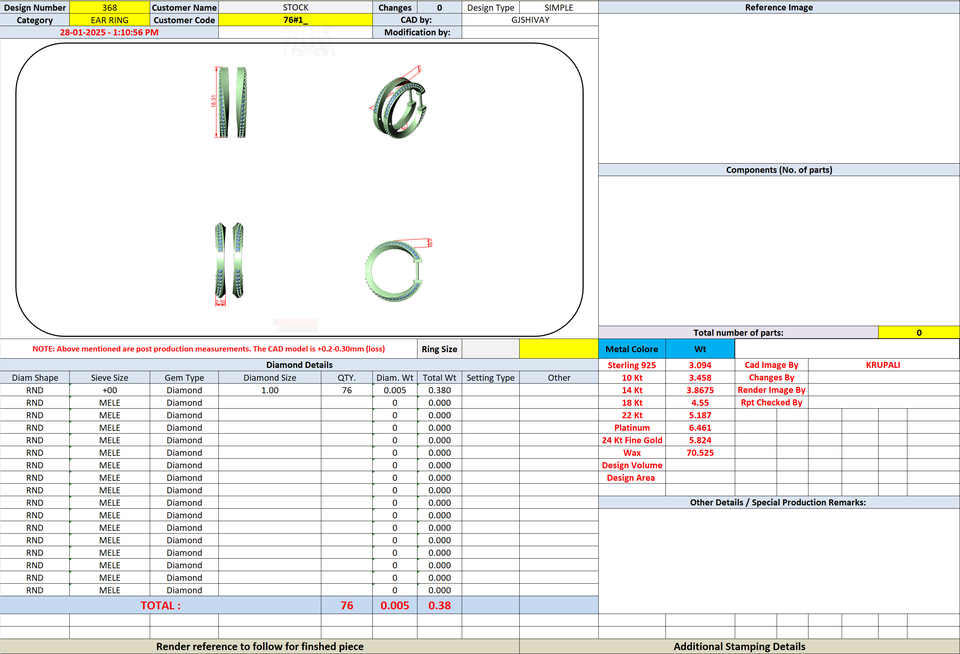Select 24 Kt Fine Gold weight 5.824

700,440
